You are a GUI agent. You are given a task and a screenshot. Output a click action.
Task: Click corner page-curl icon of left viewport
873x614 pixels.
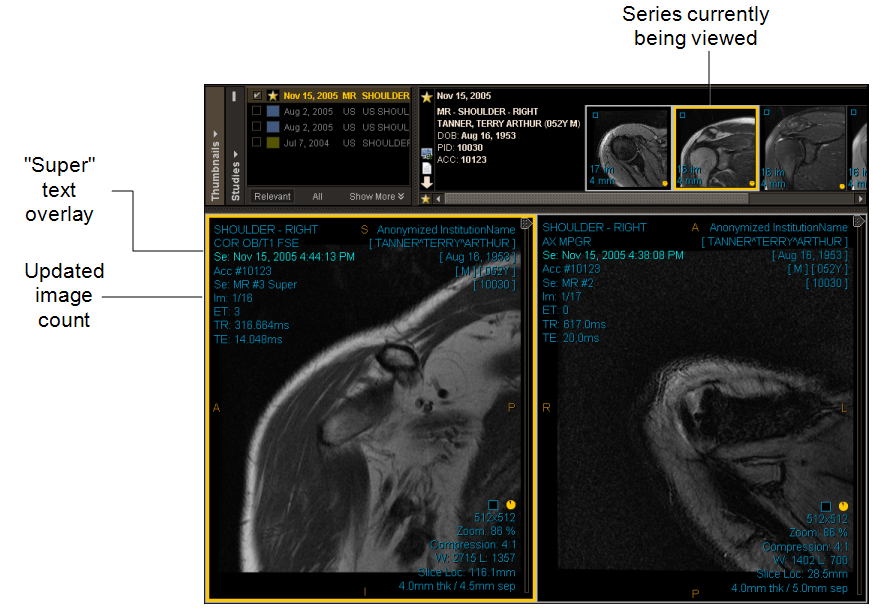[x=527, y=222]
